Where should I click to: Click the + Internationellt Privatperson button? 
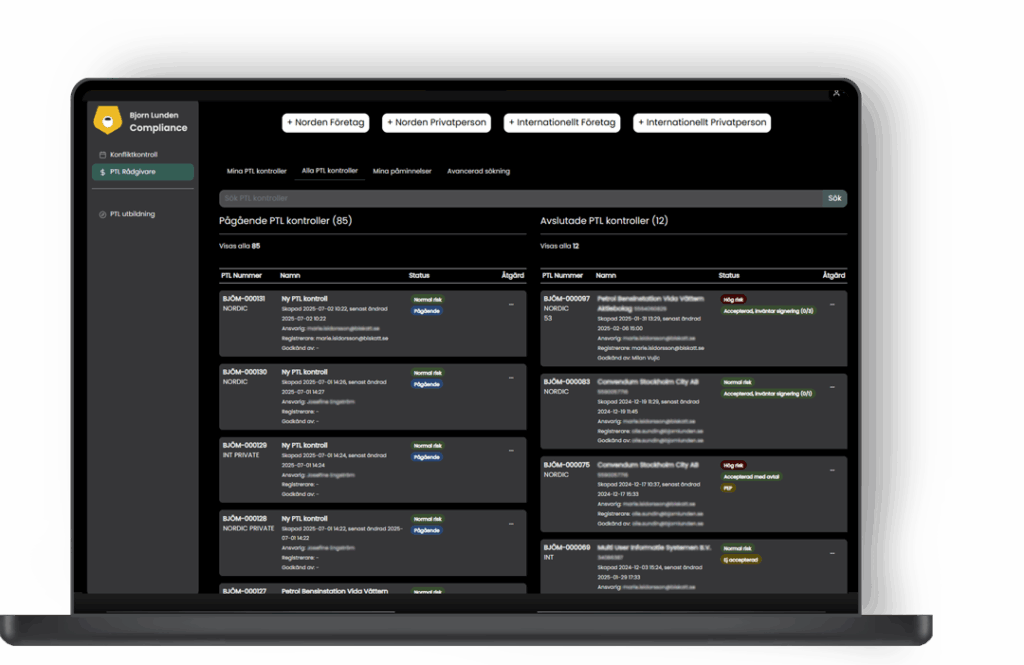click(702, 123)
